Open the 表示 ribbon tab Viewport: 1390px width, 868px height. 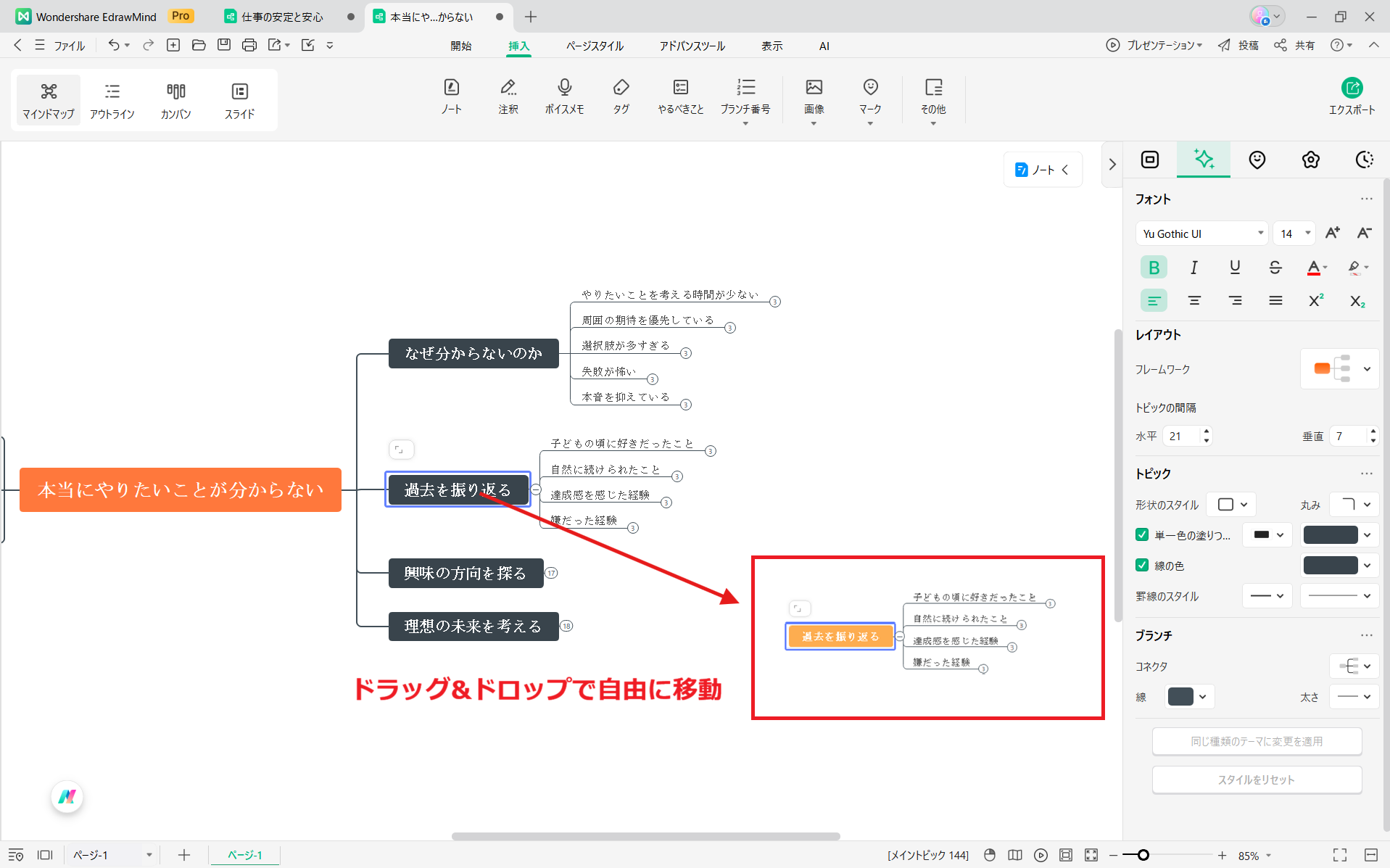pyautogui.click(x=771, y=46)
